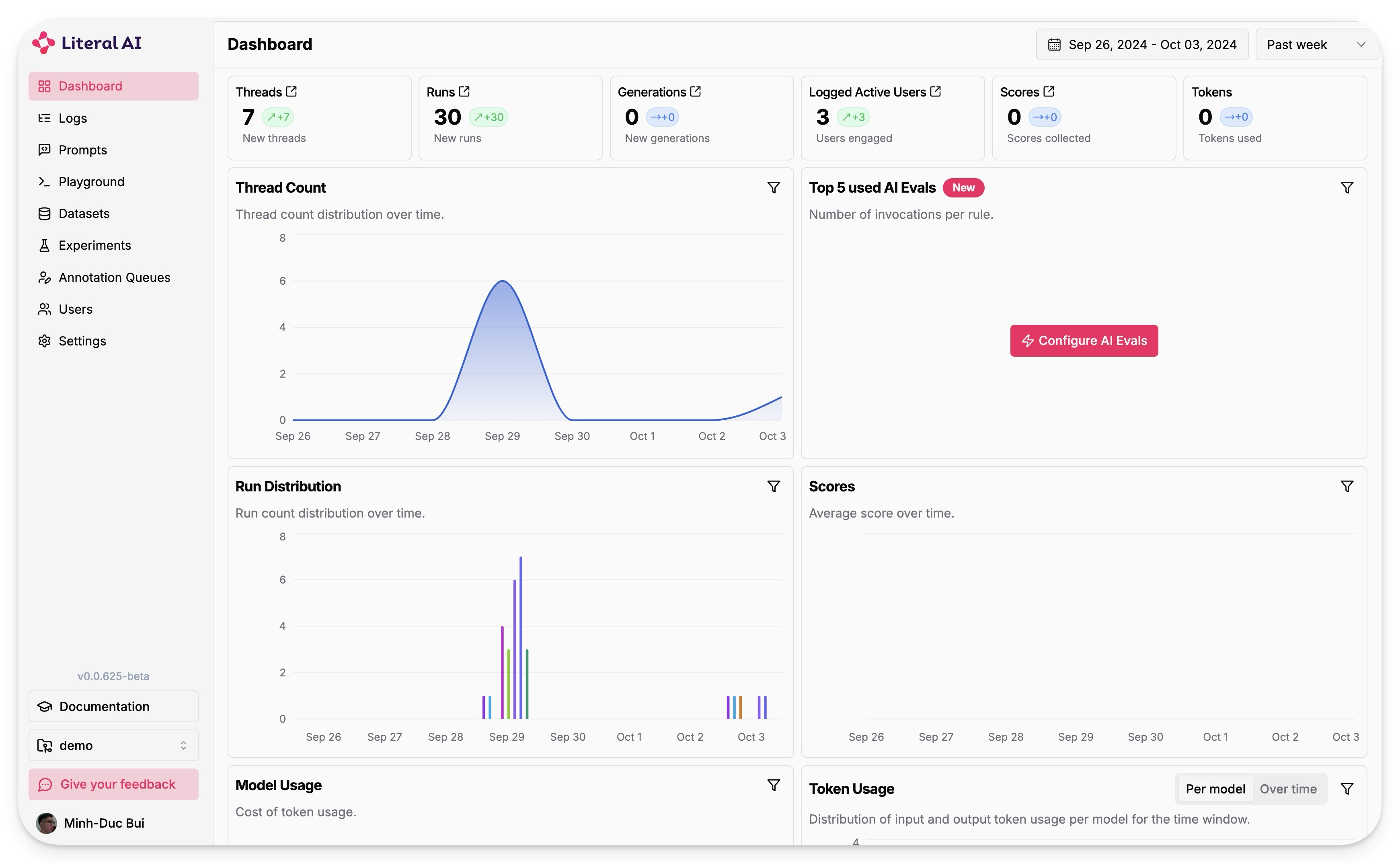Click the v0.0.625-beta version text
This screenshot has height=863, width=1400.
[x=113, y=676]
